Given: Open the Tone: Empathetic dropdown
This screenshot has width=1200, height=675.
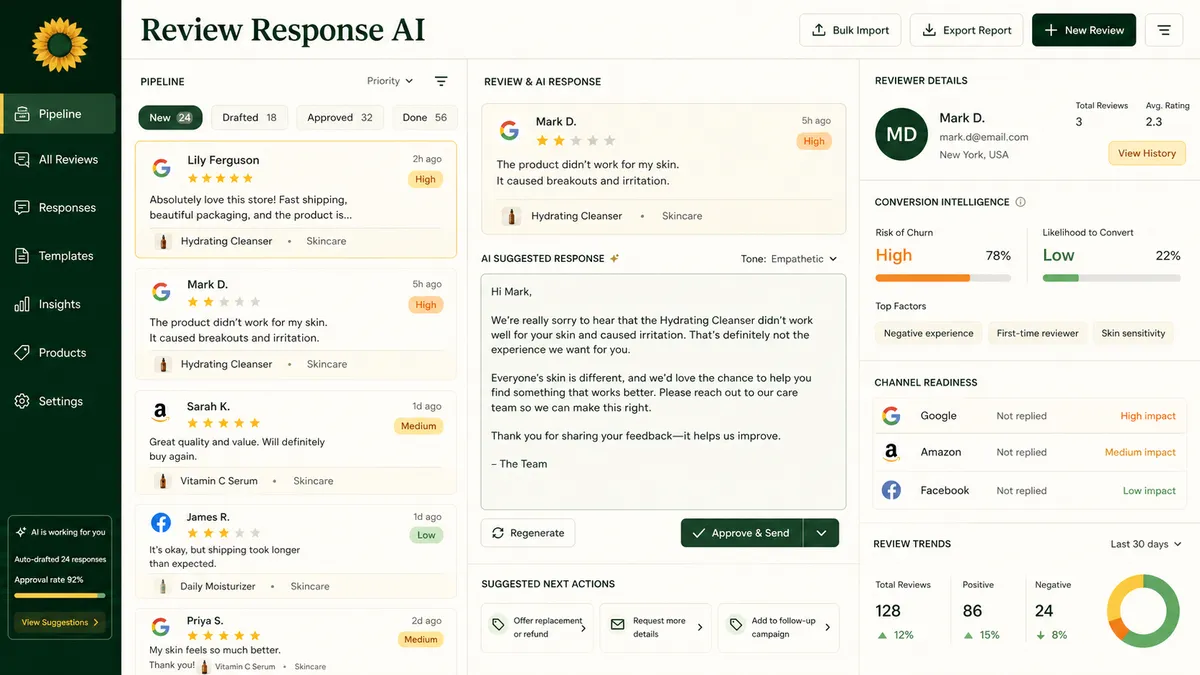Looking at the screenshot, I should pos(789,259).
